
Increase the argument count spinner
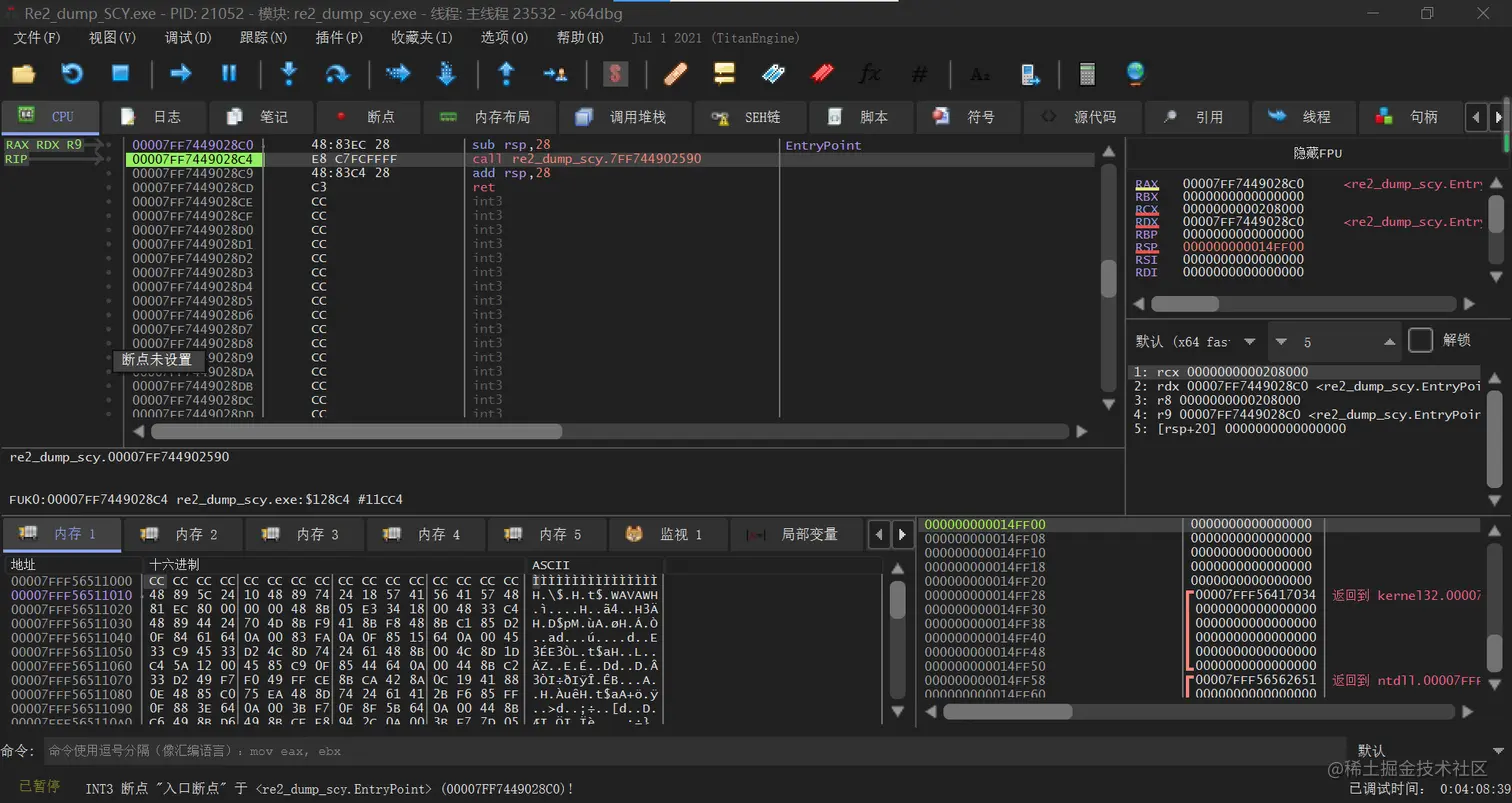click(1390, 341)
